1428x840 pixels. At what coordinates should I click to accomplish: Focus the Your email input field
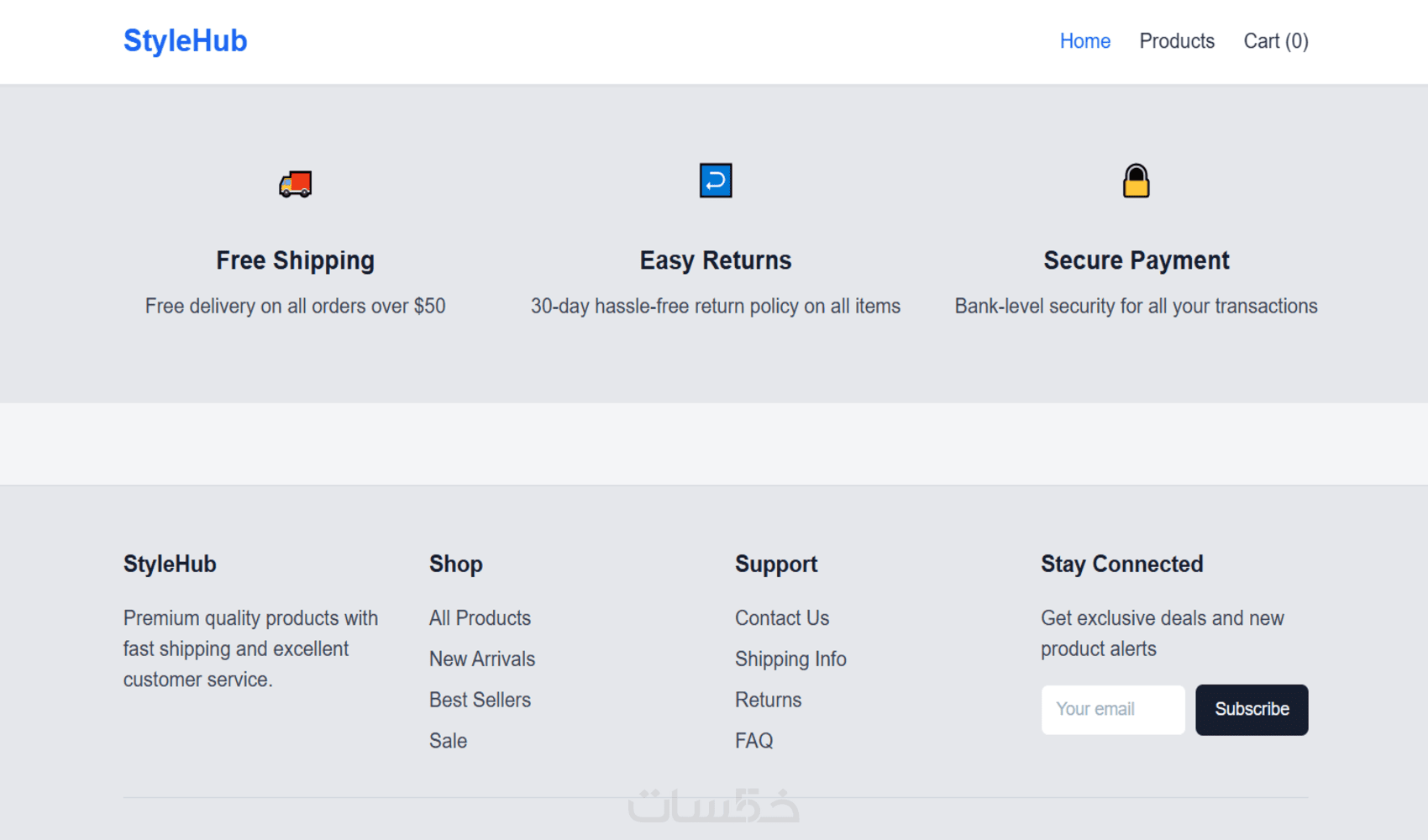point(1113,710)
